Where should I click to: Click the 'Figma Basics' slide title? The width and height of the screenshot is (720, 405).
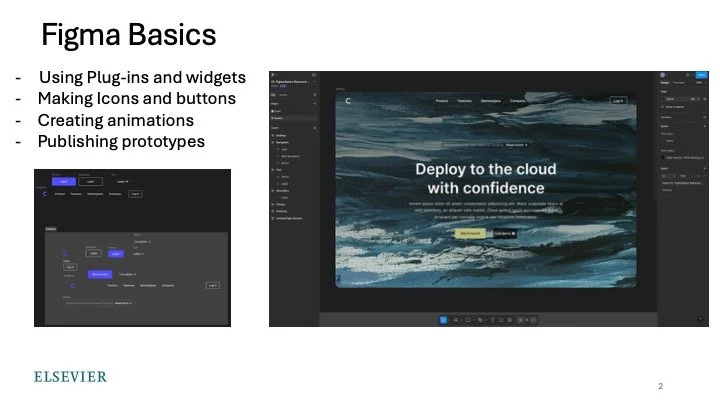(x=129, y=35)
